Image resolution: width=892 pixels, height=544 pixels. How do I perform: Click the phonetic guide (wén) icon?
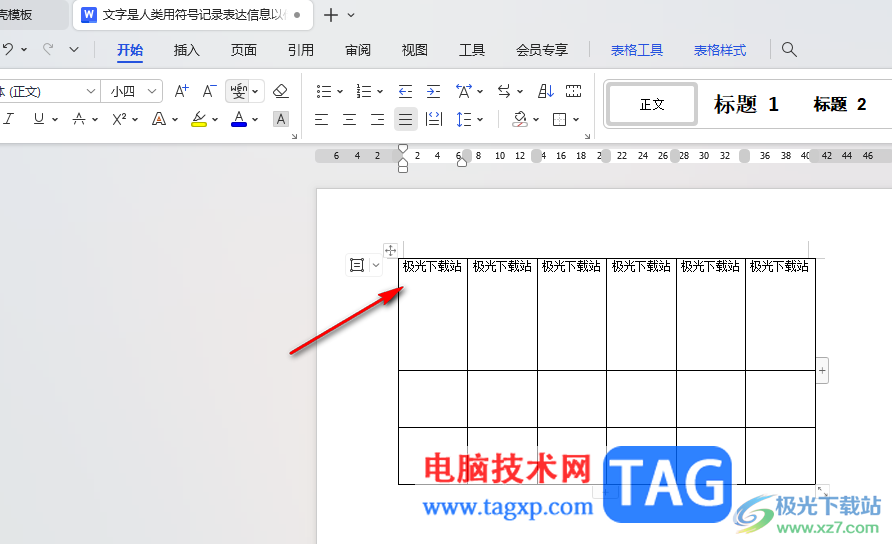pos(238,91)
